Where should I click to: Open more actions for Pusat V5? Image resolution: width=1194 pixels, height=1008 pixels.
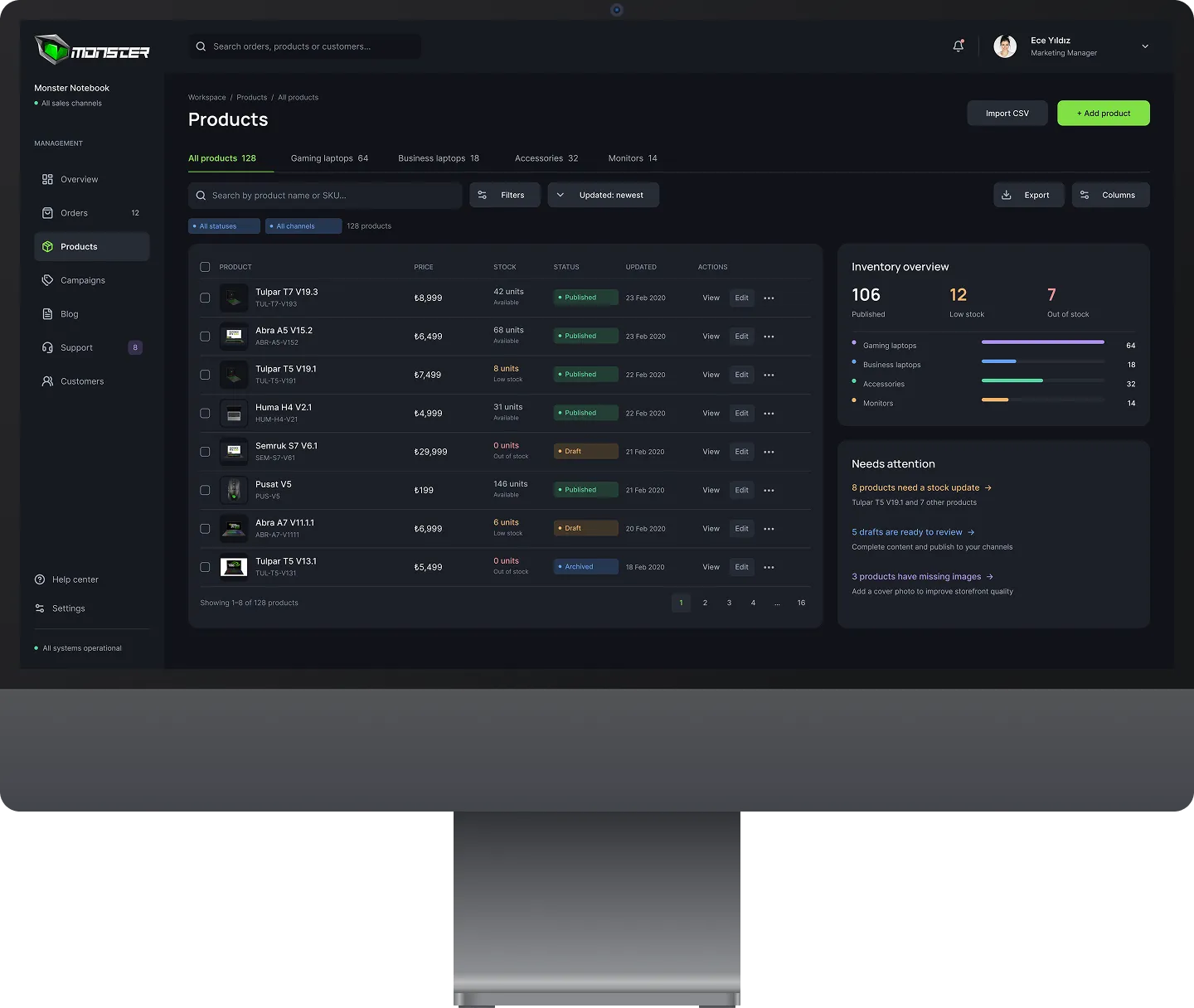[x=769, y=491]
